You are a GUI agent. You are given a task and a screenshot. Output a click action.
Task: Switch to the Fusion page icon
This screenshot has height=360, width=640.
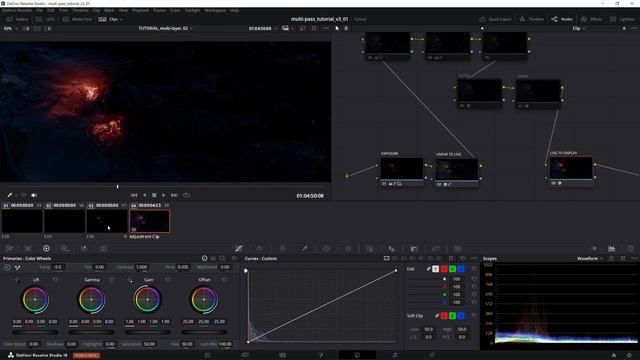tap(320, 355)
